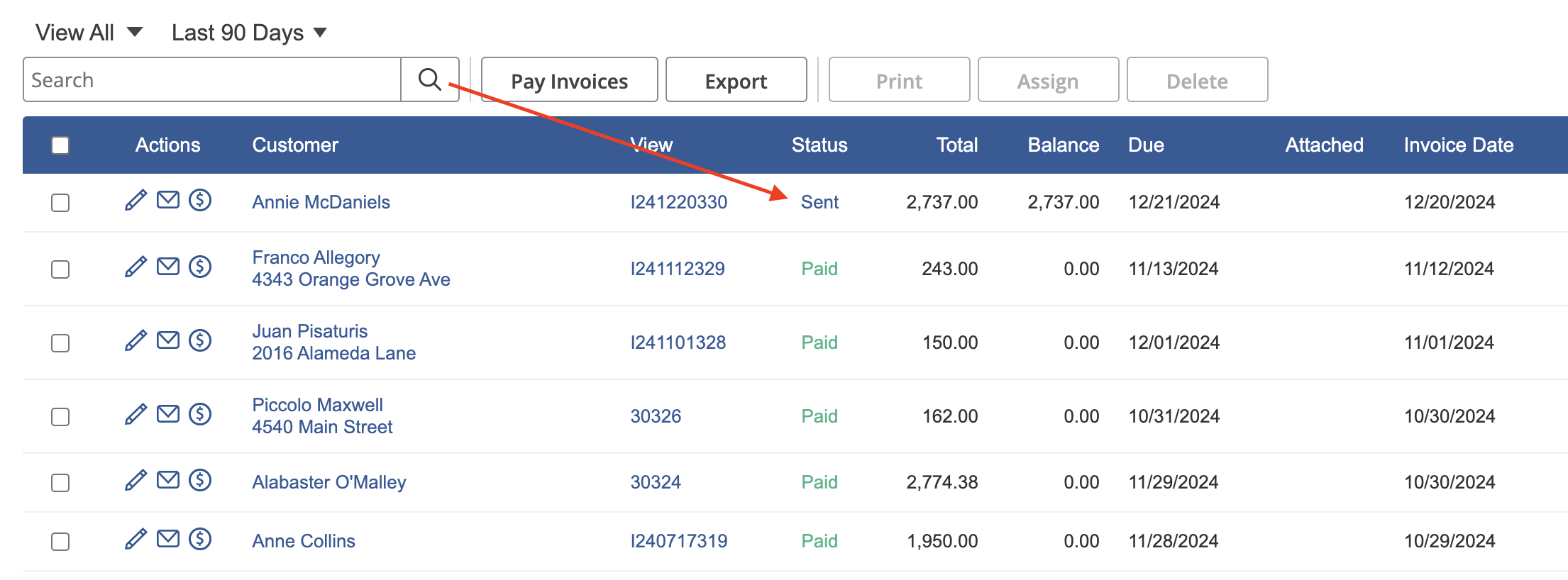The image size is (1568, 580).
Task: Sort by the Attached column header
Action: (1325, 145)
